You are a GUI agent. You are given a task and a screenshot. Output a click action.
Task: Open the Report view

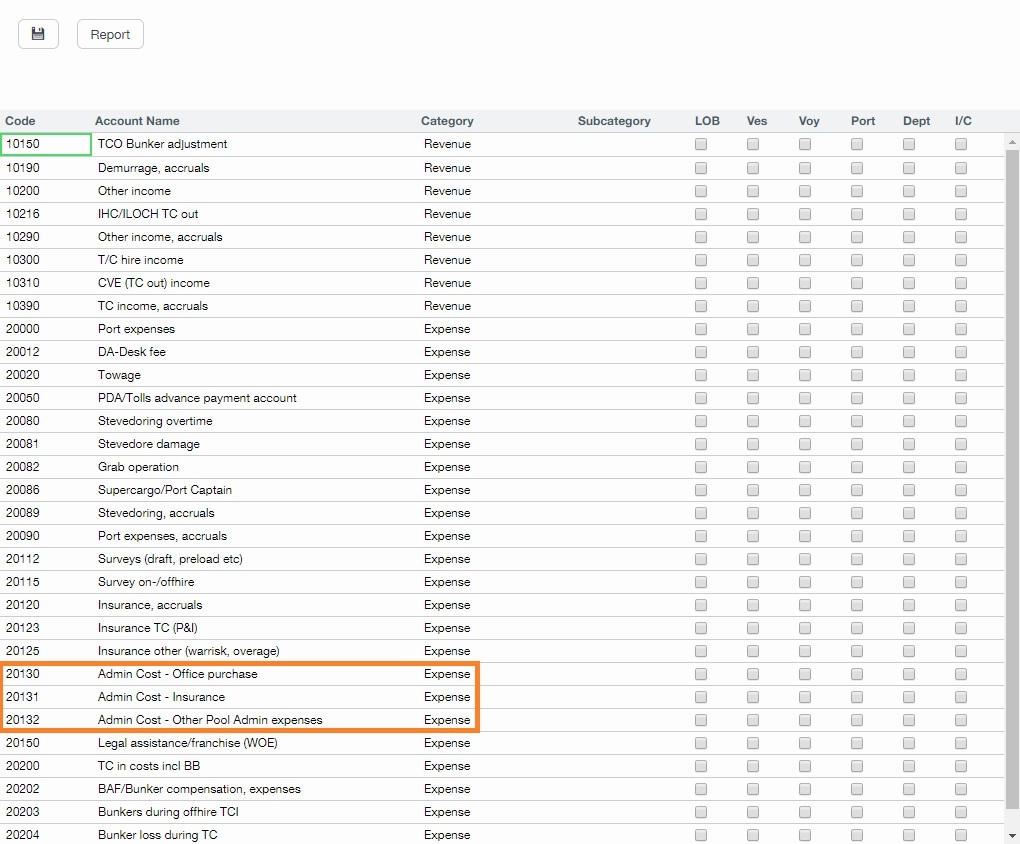pos(110,33)
